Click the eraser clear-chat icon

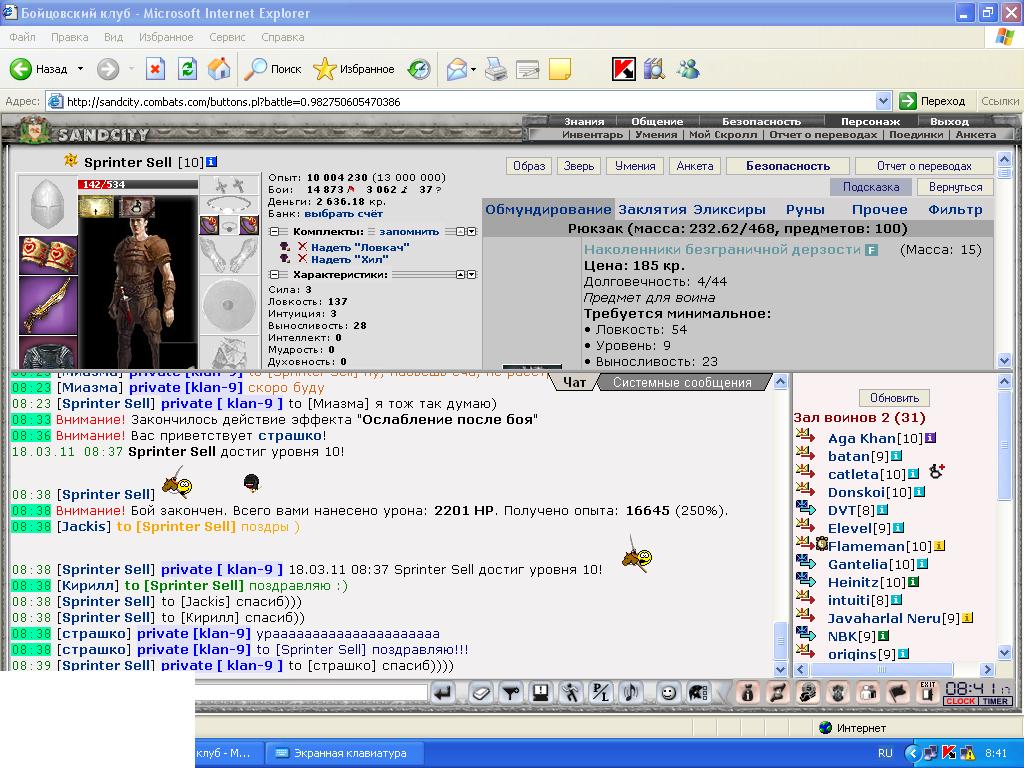(481, 693)
